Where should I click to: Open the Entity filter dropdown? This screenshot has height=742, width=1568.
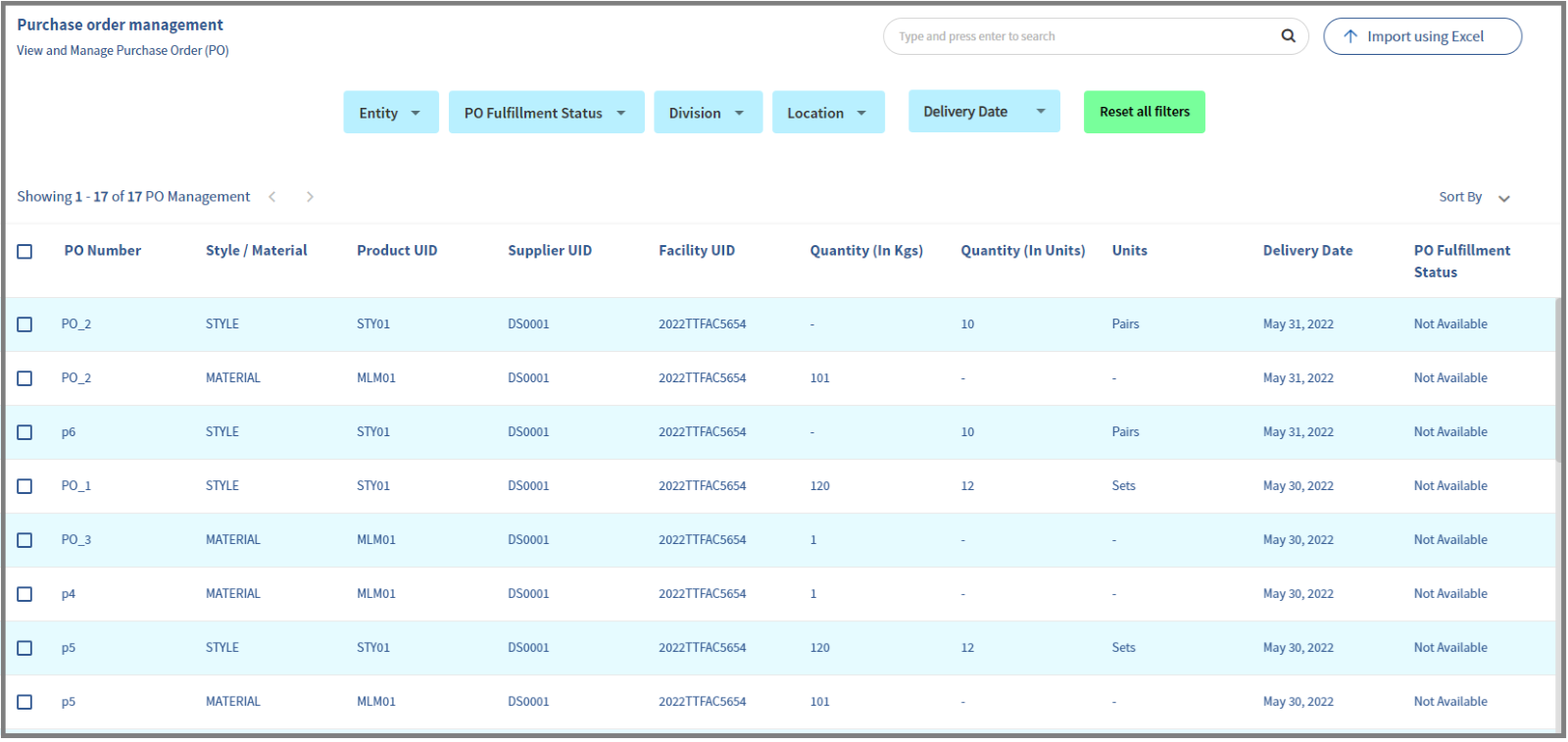(x=391, y=113)
